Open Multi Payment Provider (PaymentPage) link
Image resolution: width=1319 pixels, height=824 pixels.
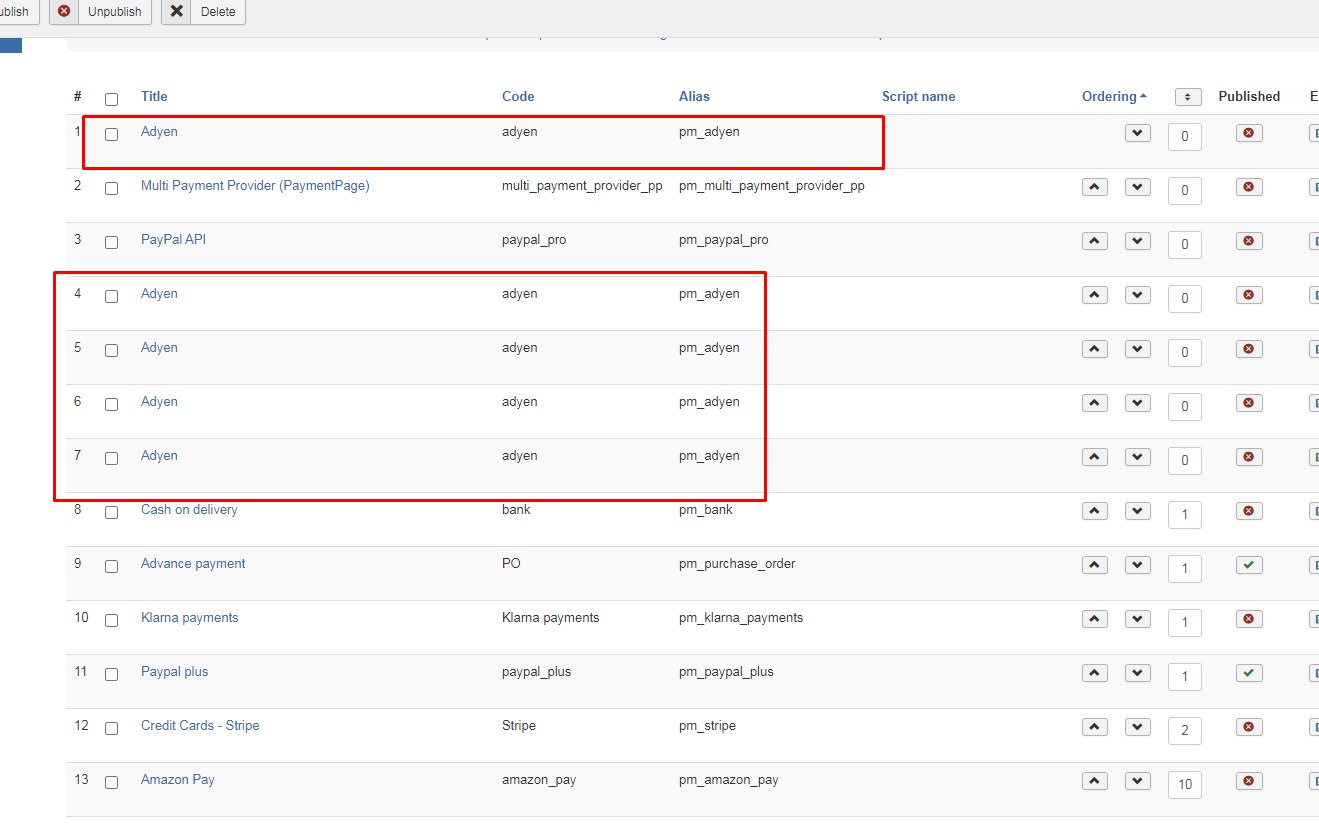click(255, 186)
